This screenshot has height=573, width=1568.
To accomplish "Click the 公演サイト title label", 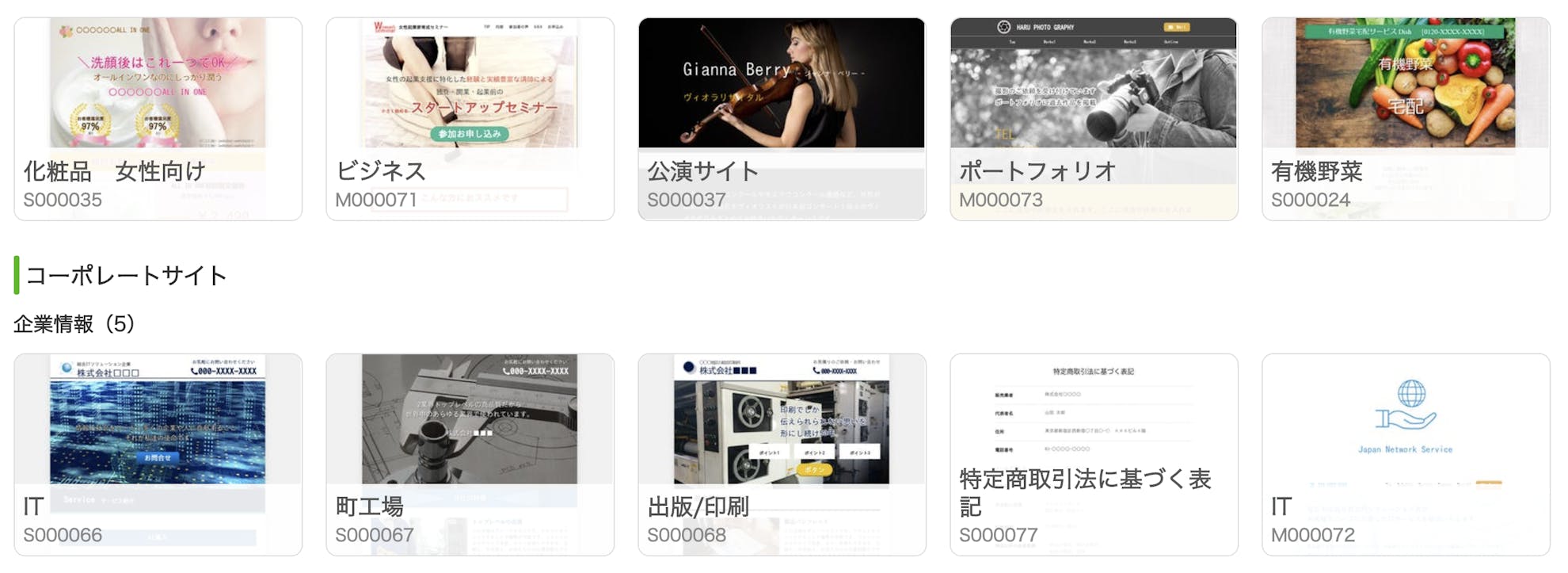I will pos(703,171).
